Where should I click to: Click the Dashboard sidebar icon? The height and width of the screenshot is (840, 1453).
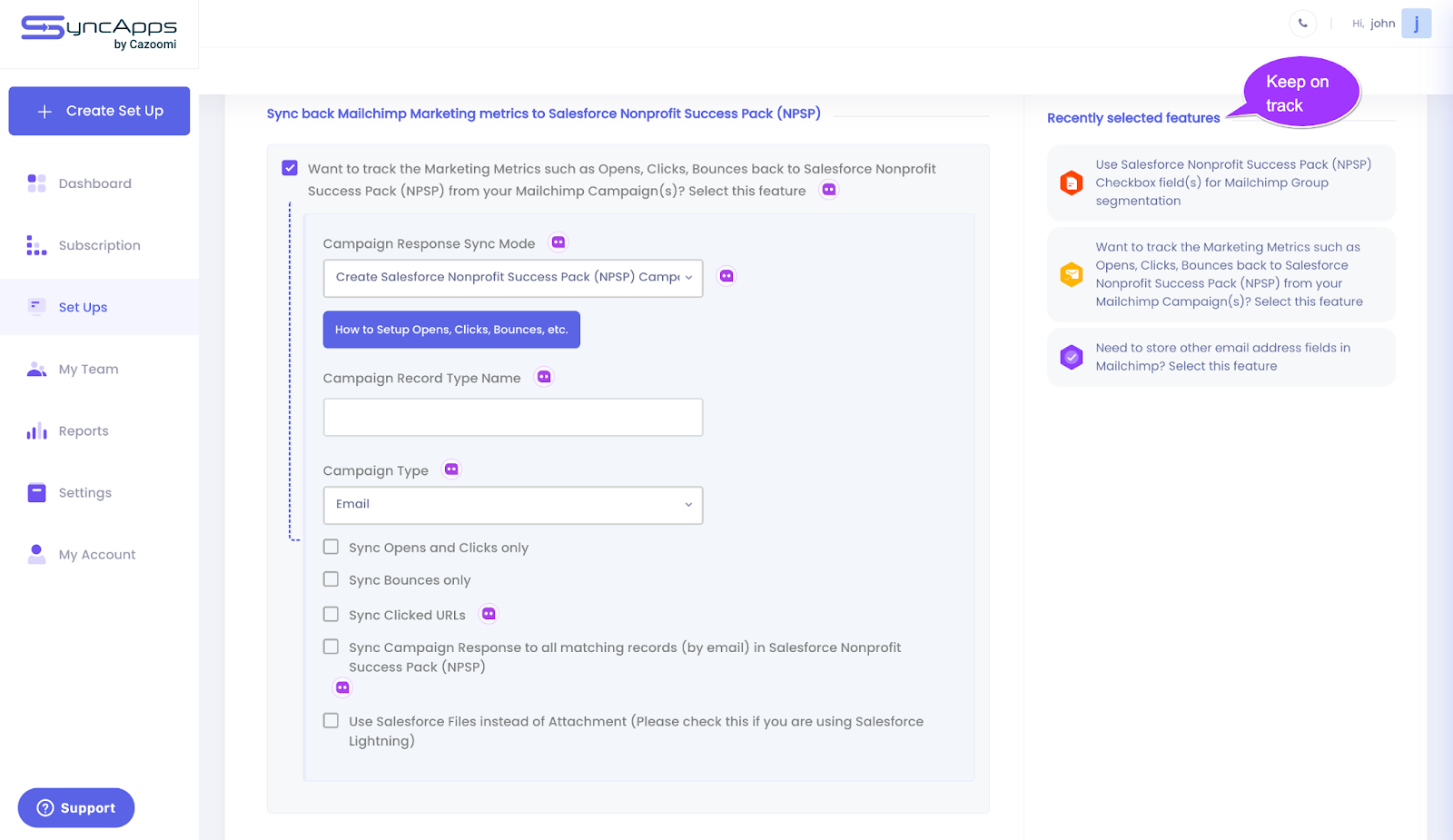tap(36, 183)
